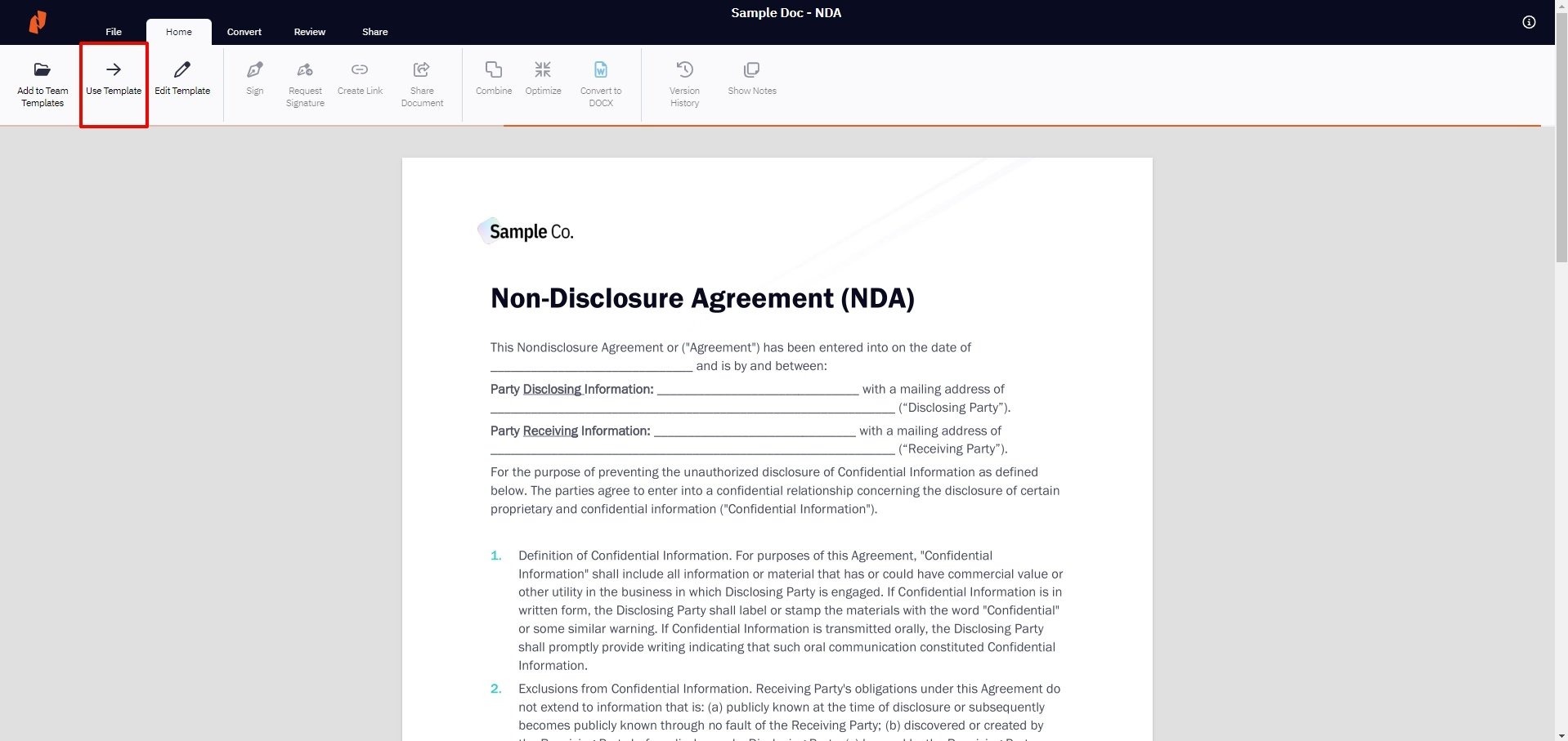Click Edit Template
This screenshot has width=1568, height=741.
tap(181, 78)
